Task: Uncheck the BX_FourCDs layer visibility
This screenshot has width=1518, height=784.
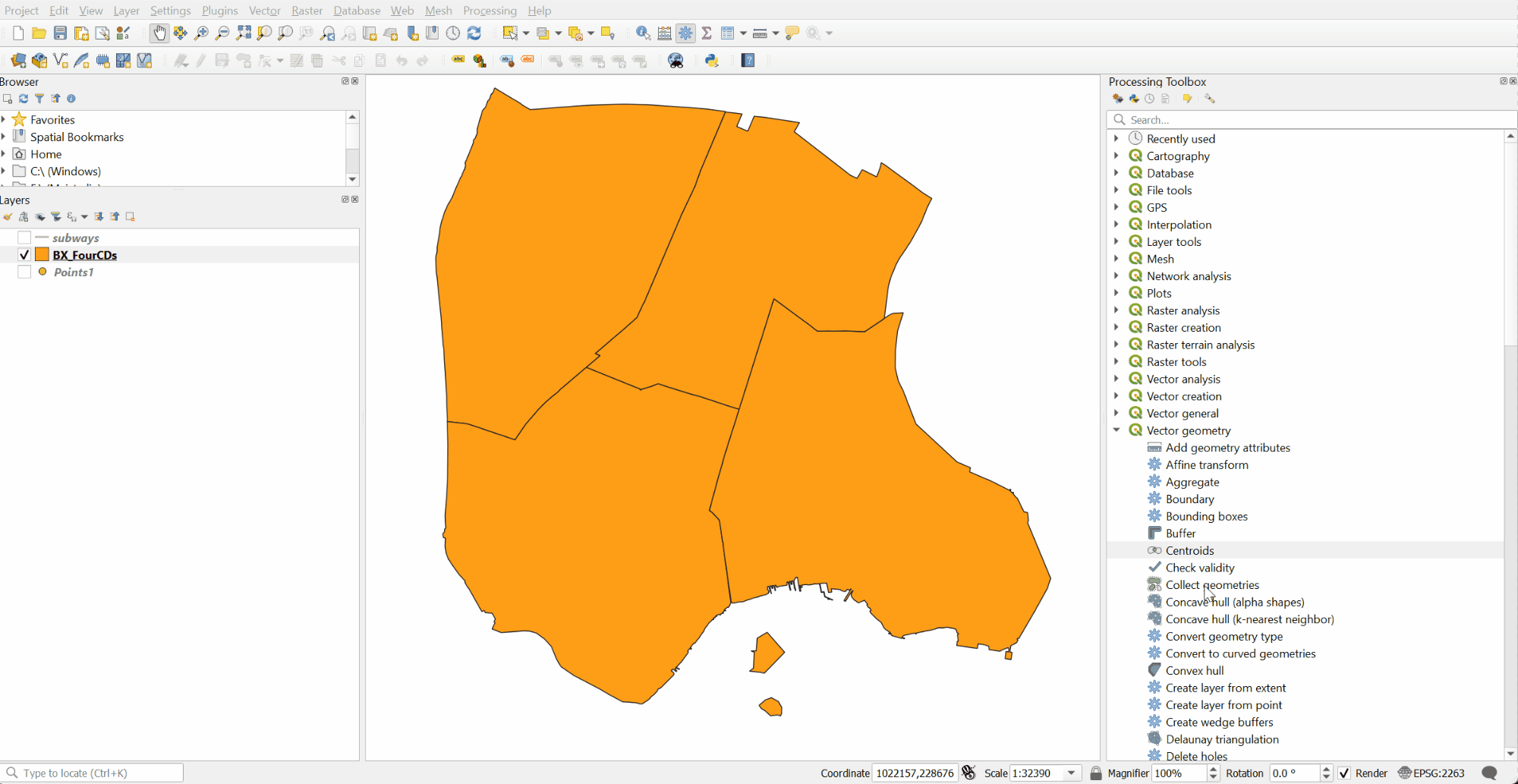Action: point(24,255)
